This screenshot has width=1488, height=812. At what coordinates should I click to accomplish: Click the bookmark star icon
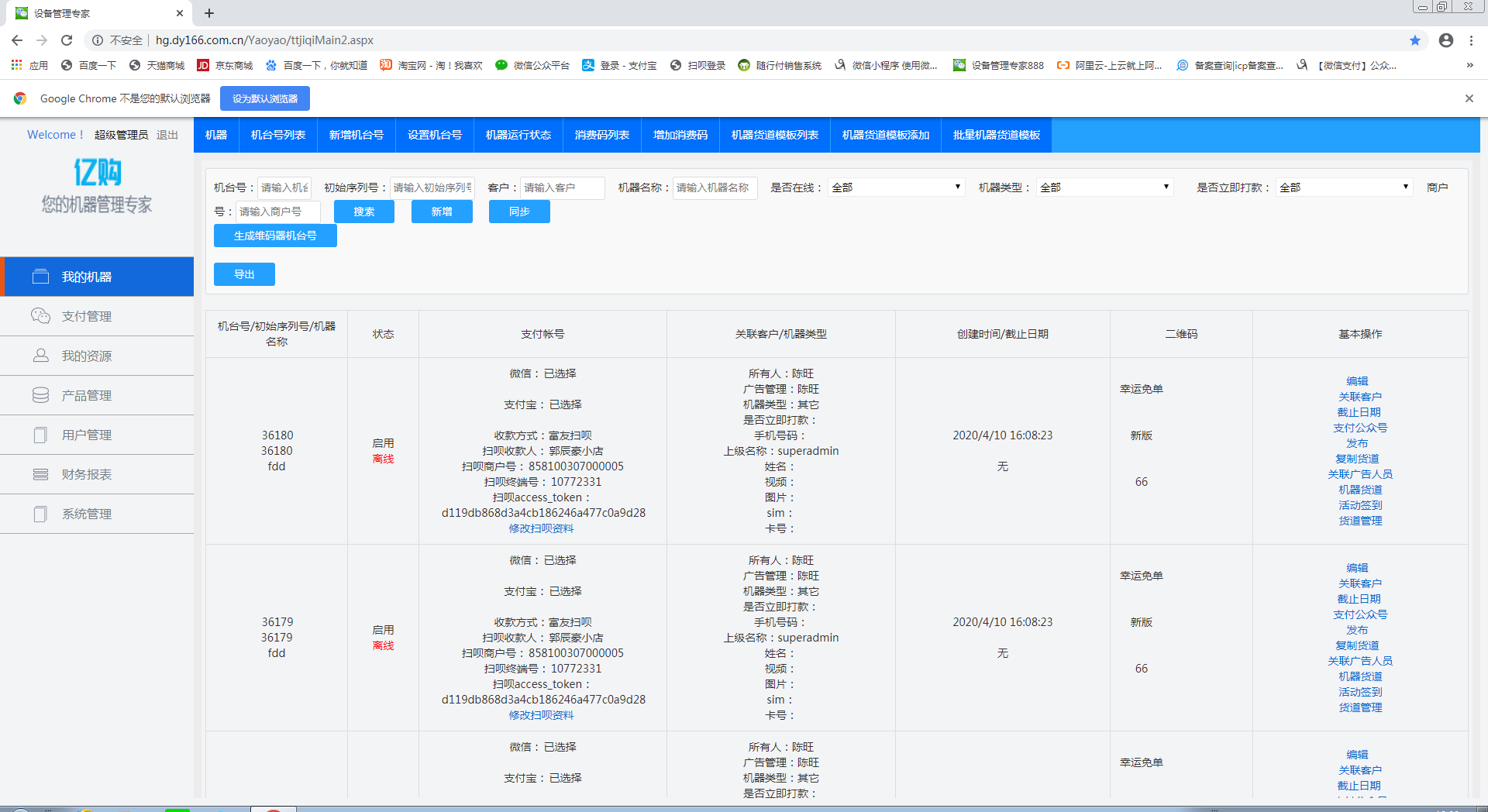tap(1414, 40)
